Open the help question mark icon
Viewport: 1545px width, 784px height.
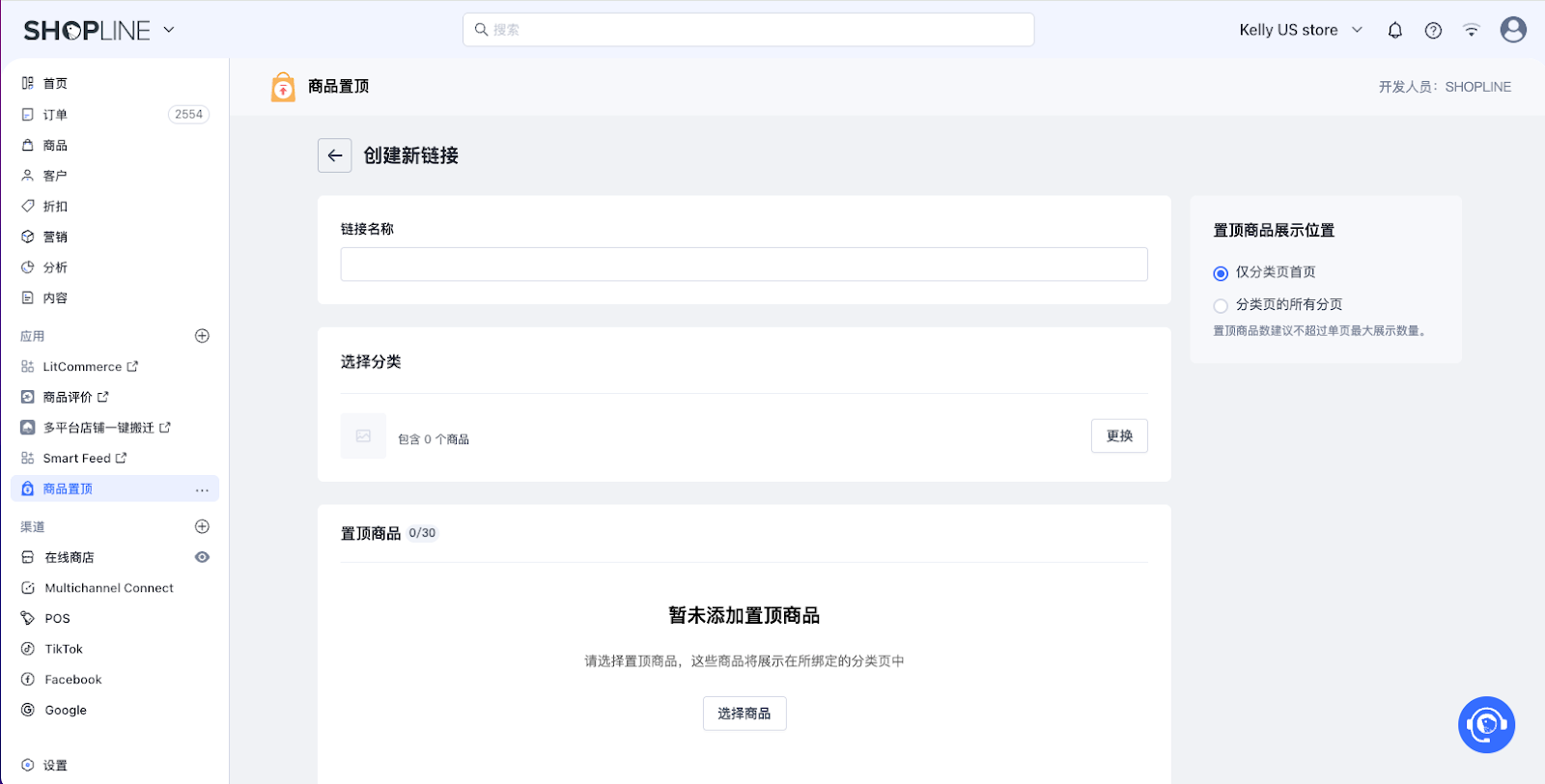1434,30
